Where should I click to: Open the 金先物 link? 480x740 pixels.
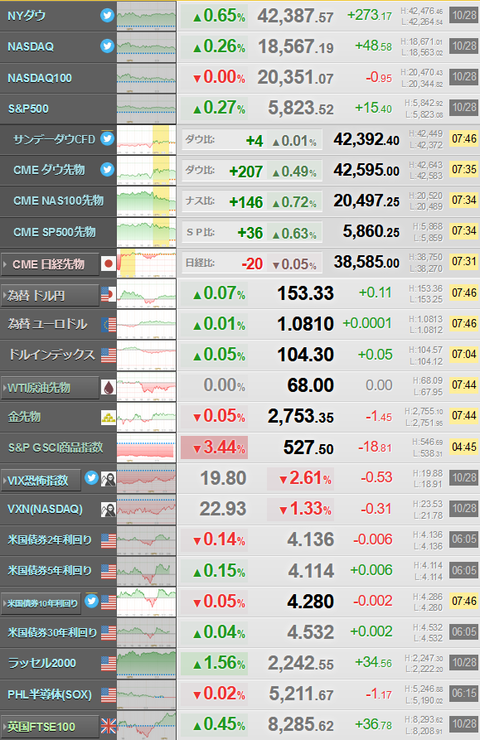click(24, 417)
